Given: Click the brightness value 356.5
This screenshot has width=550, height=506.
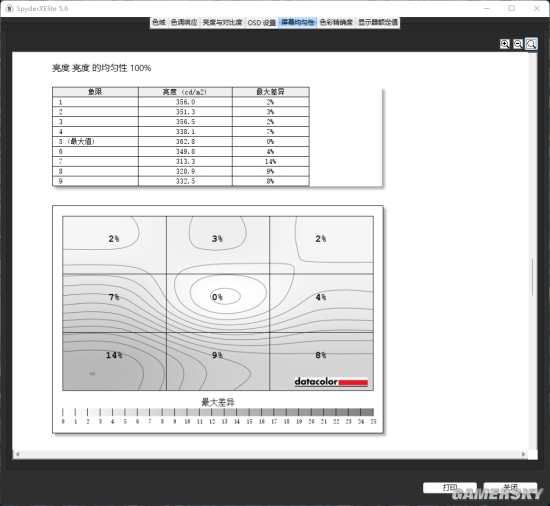Looking at the screenshot, I should (x=185, y=122).
